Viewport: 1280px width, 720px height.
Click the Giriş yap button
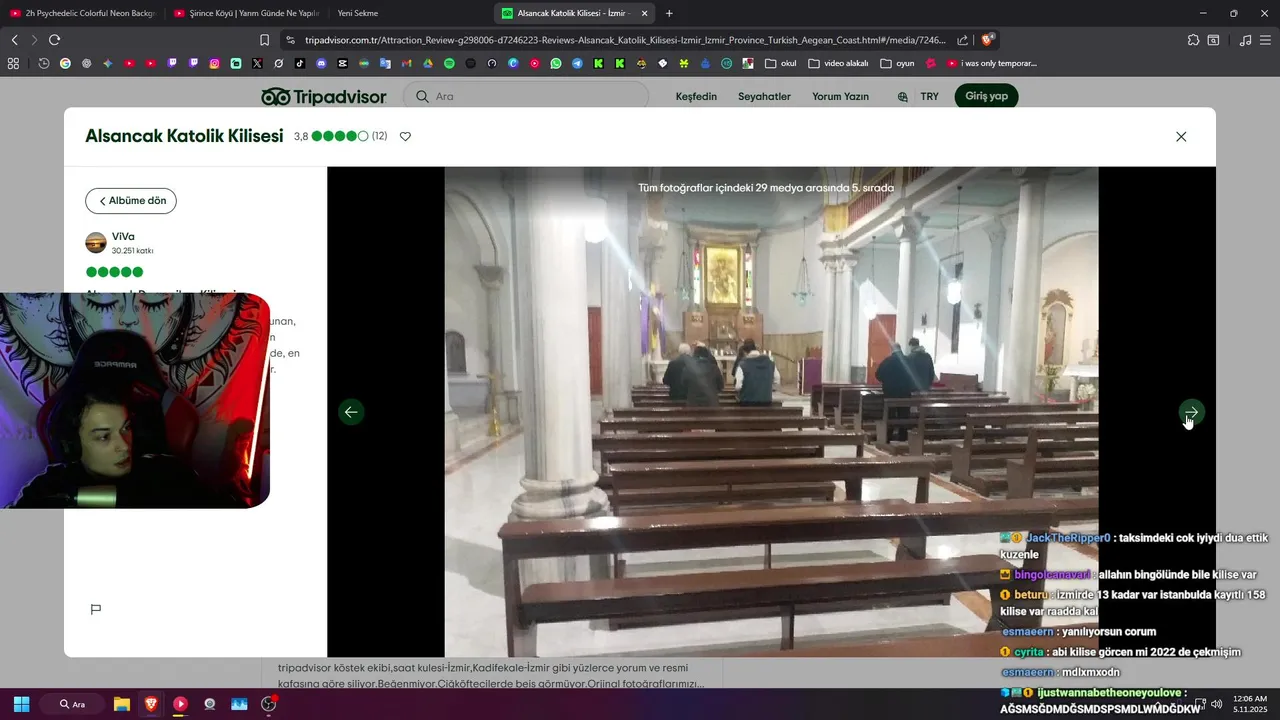pyautogui.click(x=986, y=96)
